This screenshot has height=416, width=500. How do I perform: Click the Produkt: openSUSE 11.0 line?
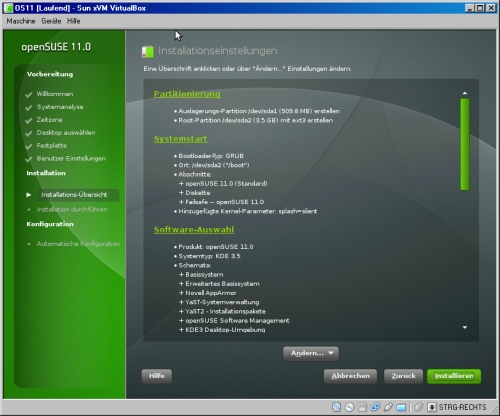click(216, 247)
